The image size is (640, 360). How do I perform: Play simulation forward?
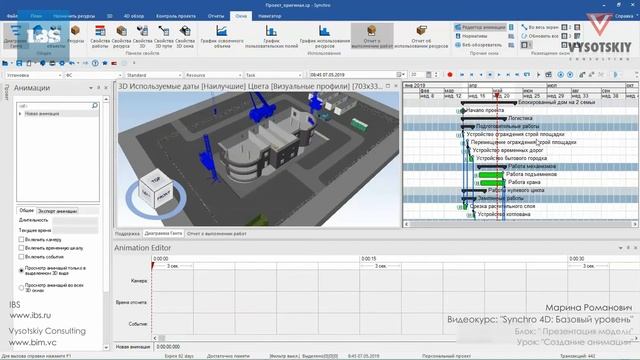point(499,75)
